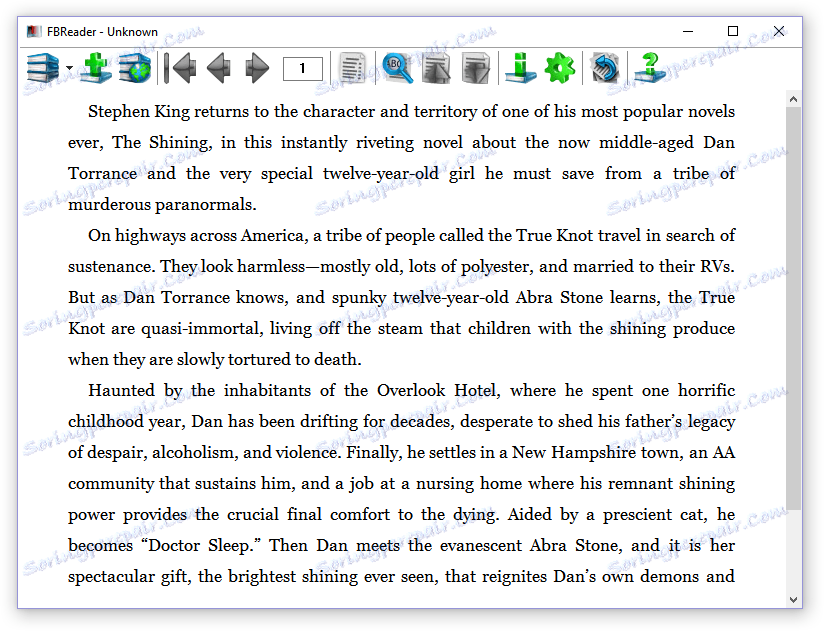This screenshot has width=824, height=631.
Task: Show the table of contents
Action: click(x=352, y=68)
